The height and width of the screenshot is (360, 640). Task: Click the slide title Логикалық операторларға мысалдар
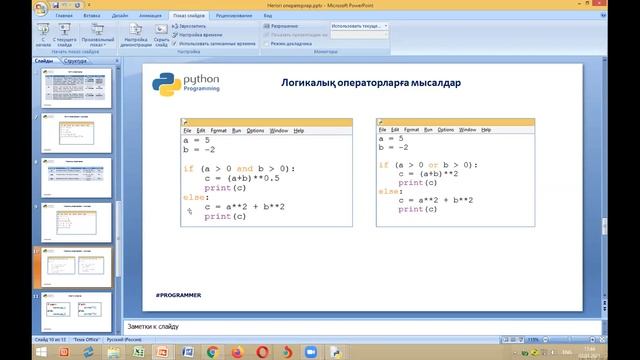click(x=371, y=83)
